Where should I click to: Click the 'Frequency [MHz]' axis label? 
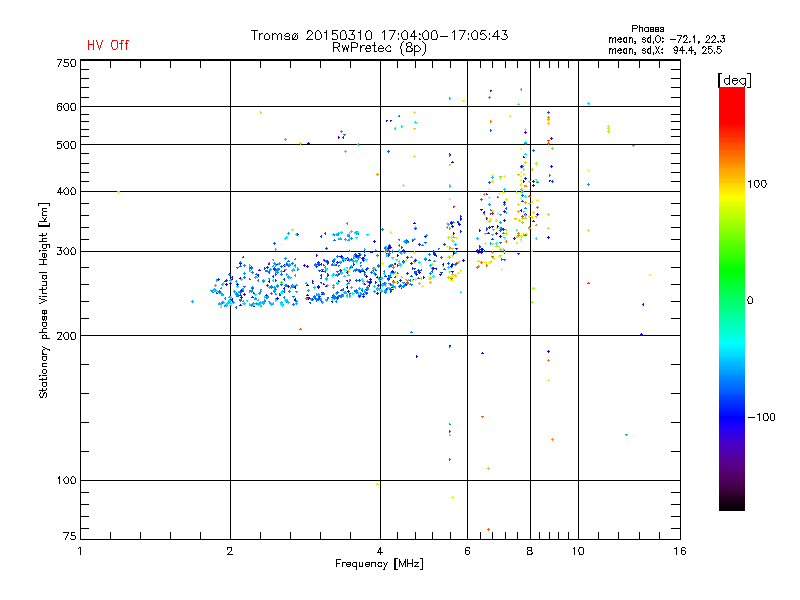380,564
